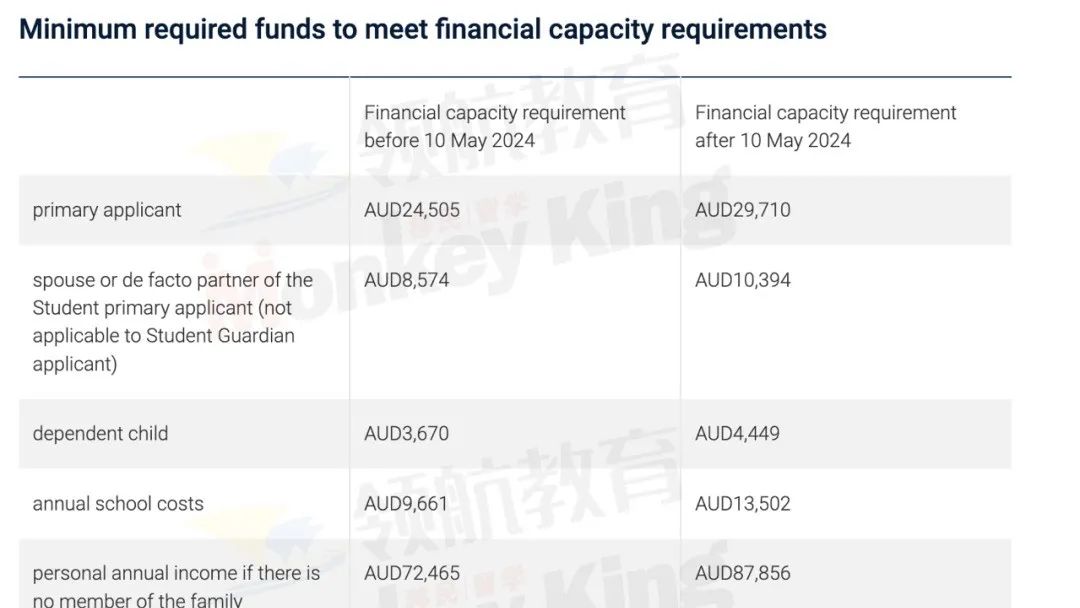Click the 'Minimum required funds' page heading

tap(422, 30)
